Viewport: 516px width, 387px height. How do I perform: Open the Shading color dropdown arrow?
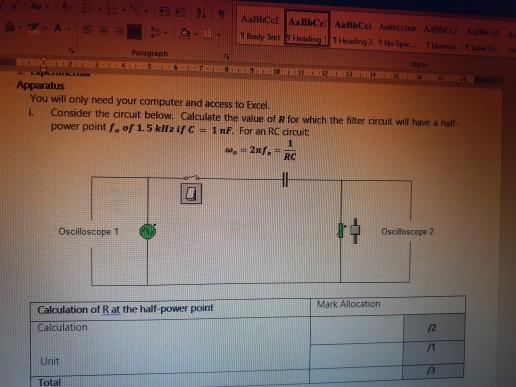[196, 34]
